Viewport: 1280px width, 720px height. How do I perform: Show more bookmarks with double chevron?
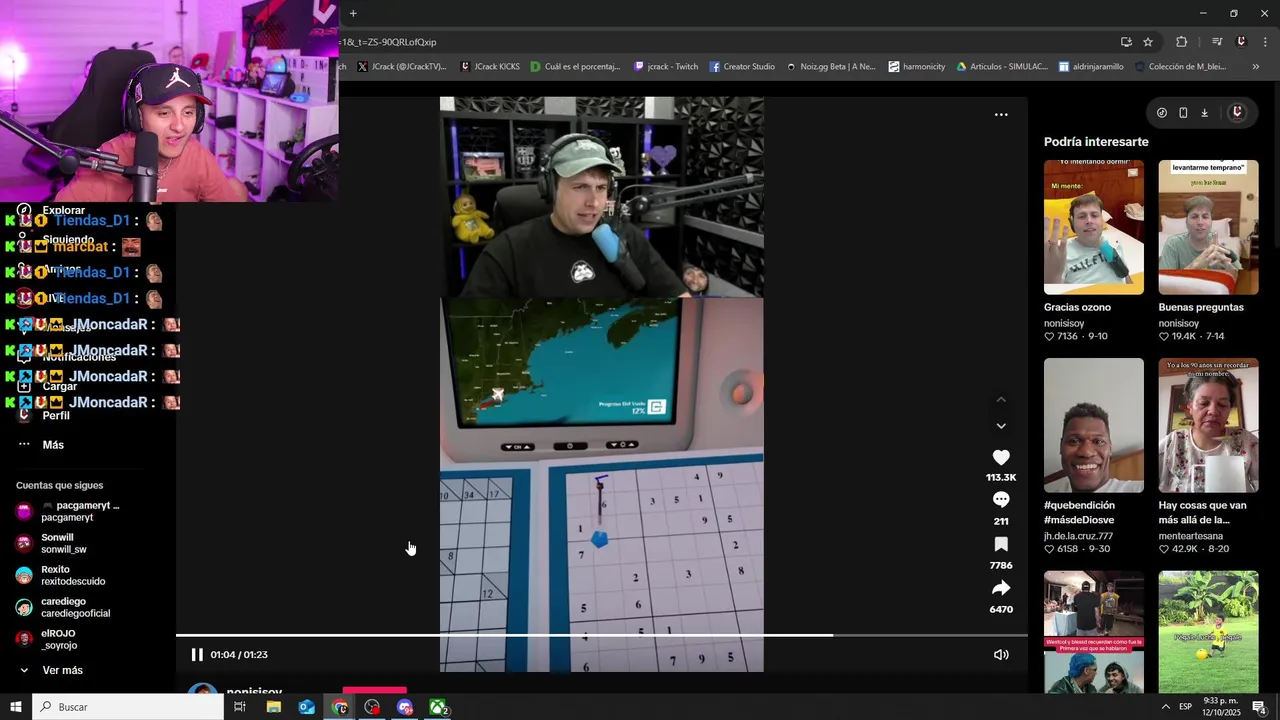click(1256, 67)
